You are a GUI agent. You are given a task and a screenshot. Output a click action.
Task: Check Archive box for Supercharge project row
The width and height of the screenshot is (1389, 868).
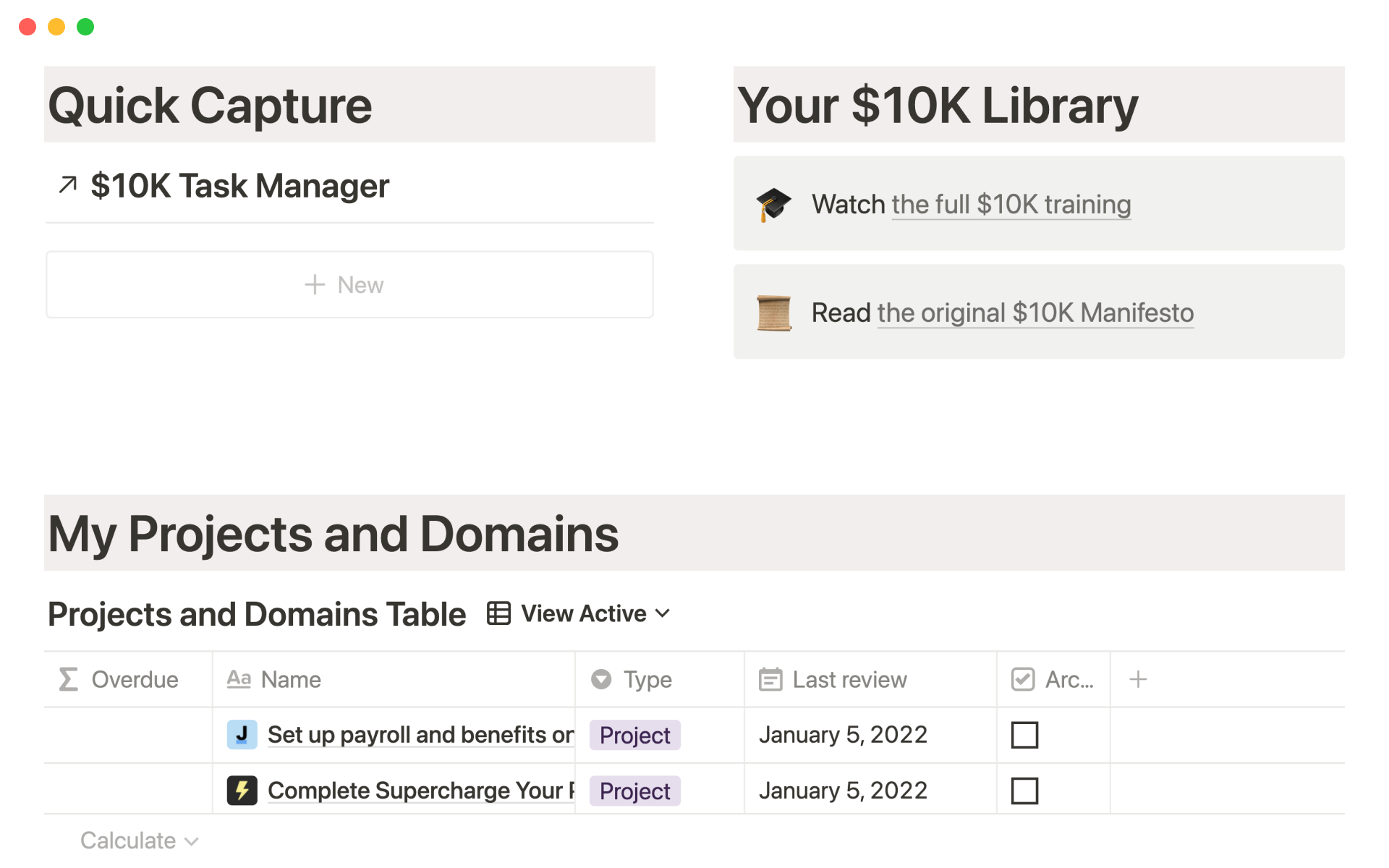tap(1024, 791)
